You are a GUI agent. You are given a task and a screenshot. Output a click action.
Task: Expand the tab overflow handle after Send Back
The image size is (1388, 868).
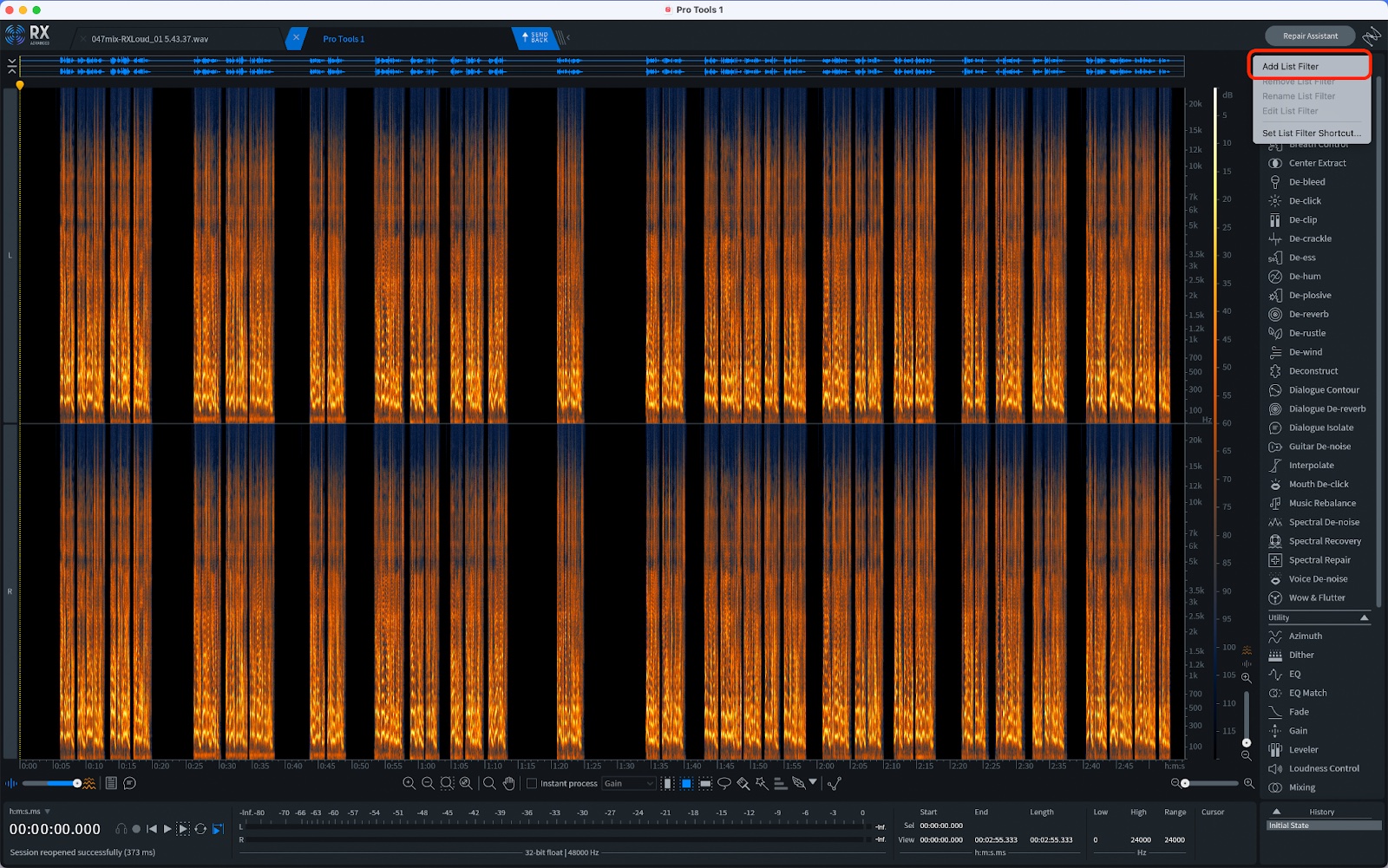pyautogui.click(x=563, y=38)
